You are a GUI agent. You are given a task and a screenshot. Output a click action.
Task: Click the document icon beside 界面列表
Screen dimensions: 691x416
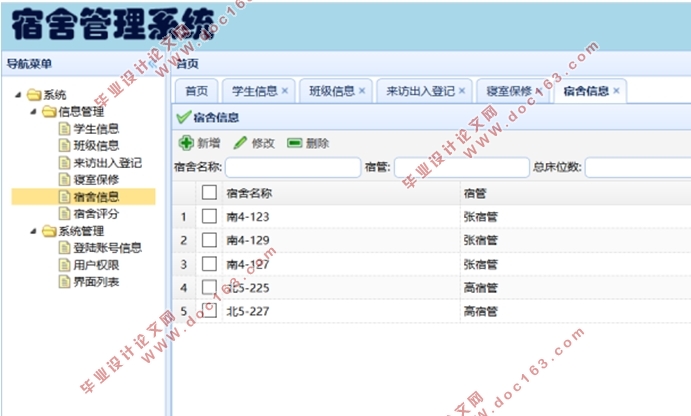tap(64, 282)
